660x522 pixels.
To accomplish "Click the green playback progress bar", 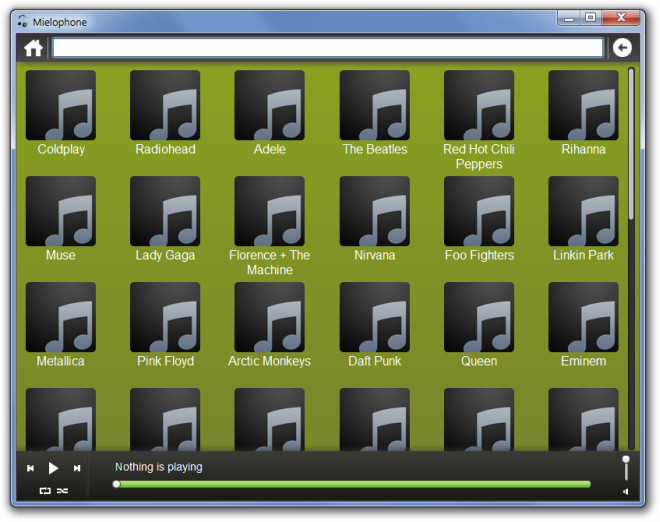I will pyautogui.click(x=353, y=485).
